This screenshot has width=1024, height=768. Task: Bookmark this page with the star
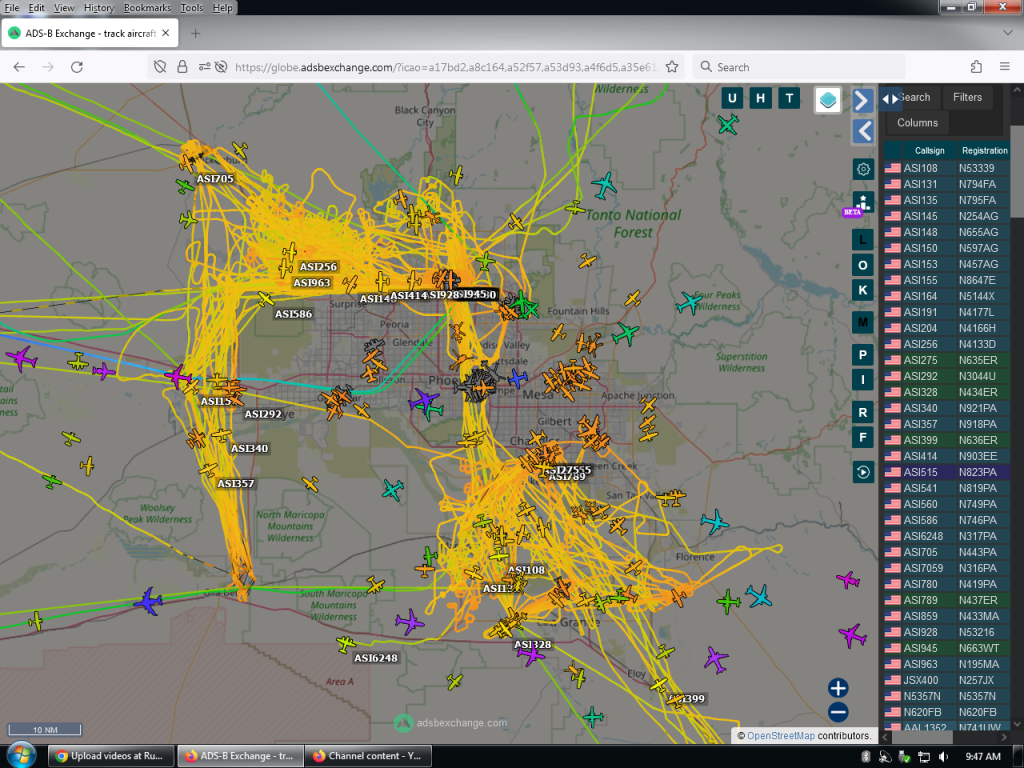[671, 67]
